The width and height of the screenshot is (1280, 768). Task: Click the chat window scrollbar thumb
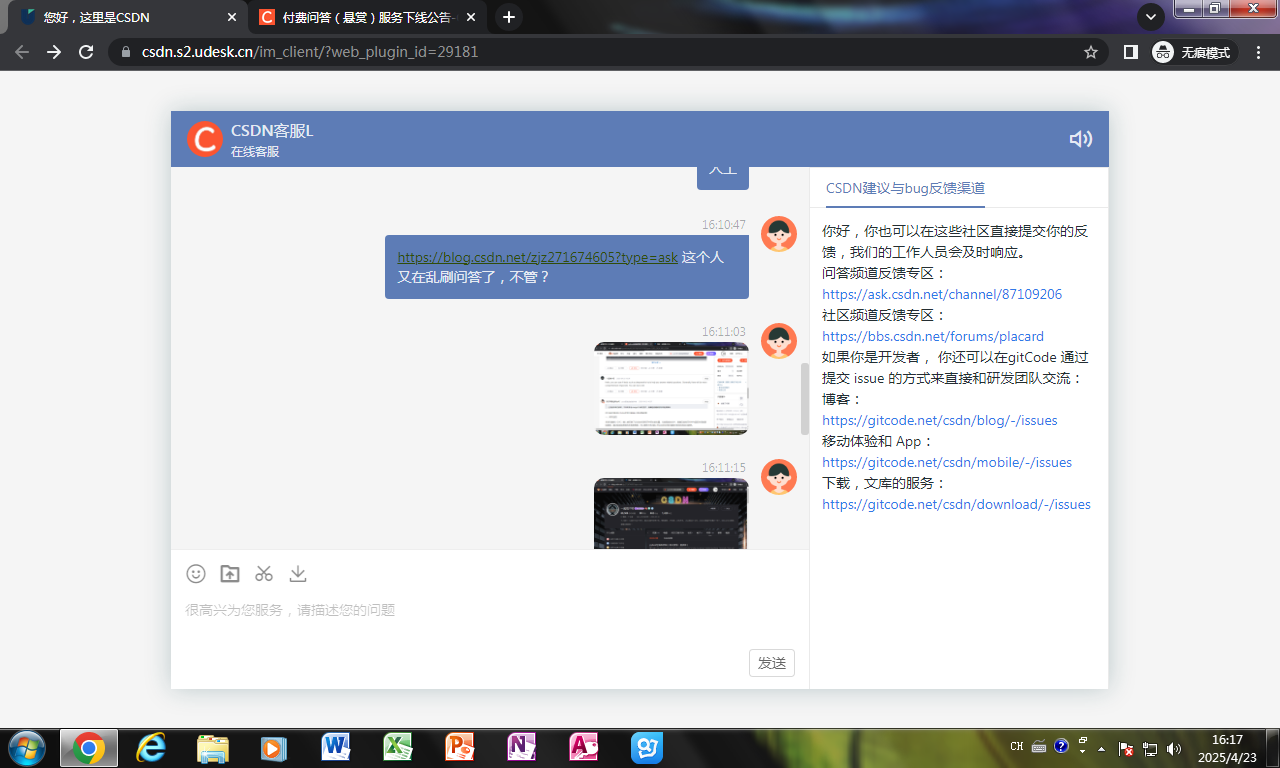coord(805,398)
